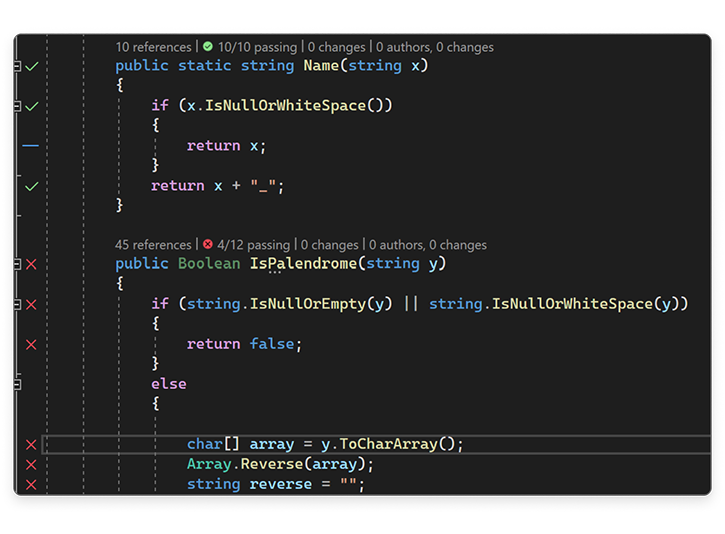Open the 10 references CodeLens link
This screenshot has width=725, height=534.
(x=154, y=47)
